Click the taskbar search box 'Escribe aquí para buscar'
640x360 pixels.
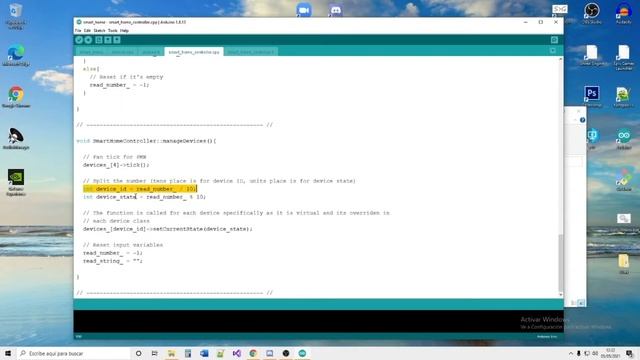click(x=73, y=353)
